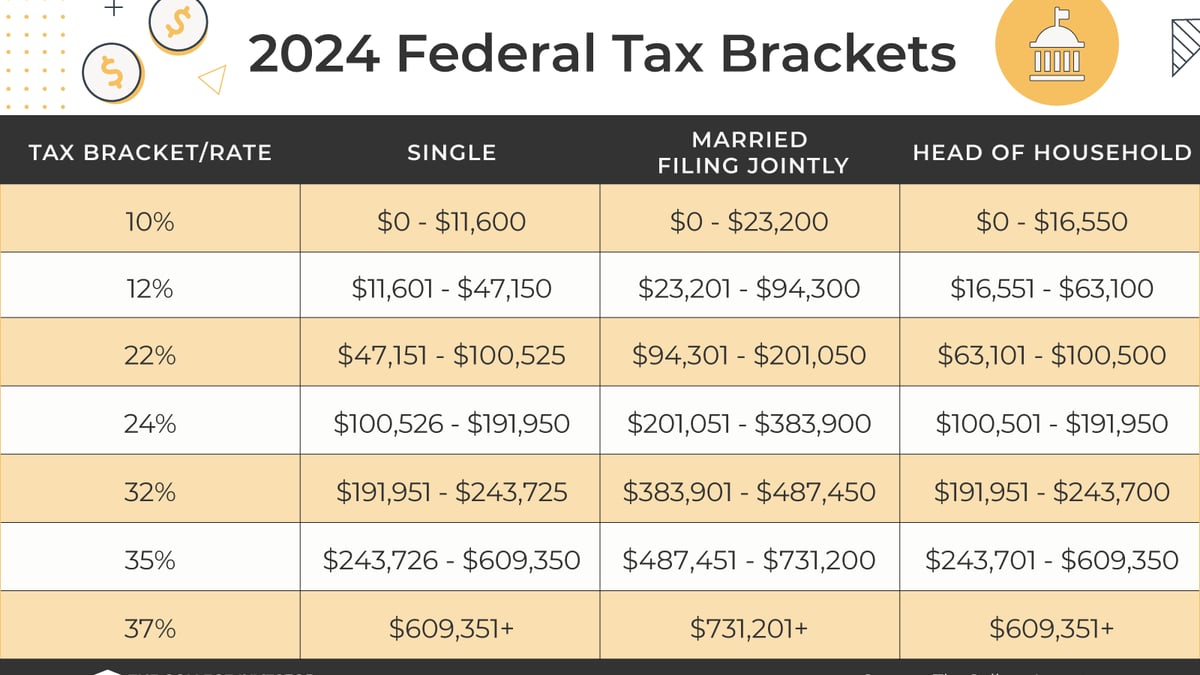Select the "Tax Bracket/Rate" column header

coord(150,153)
